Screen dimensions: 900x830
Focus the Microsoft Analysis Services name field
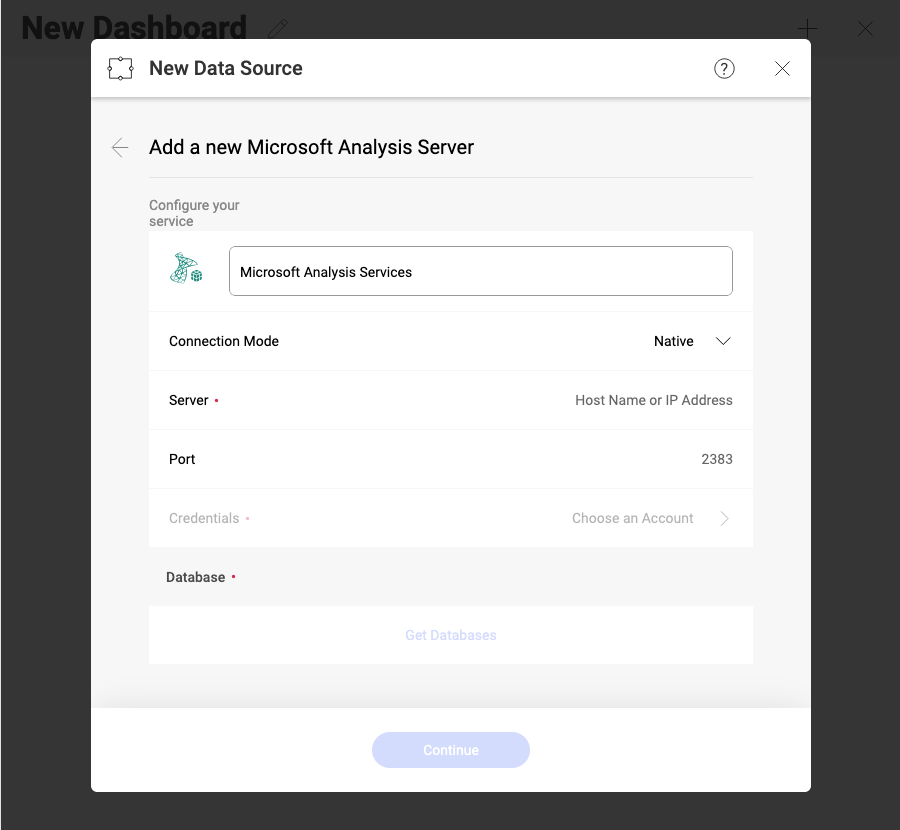tap(480, 271)
